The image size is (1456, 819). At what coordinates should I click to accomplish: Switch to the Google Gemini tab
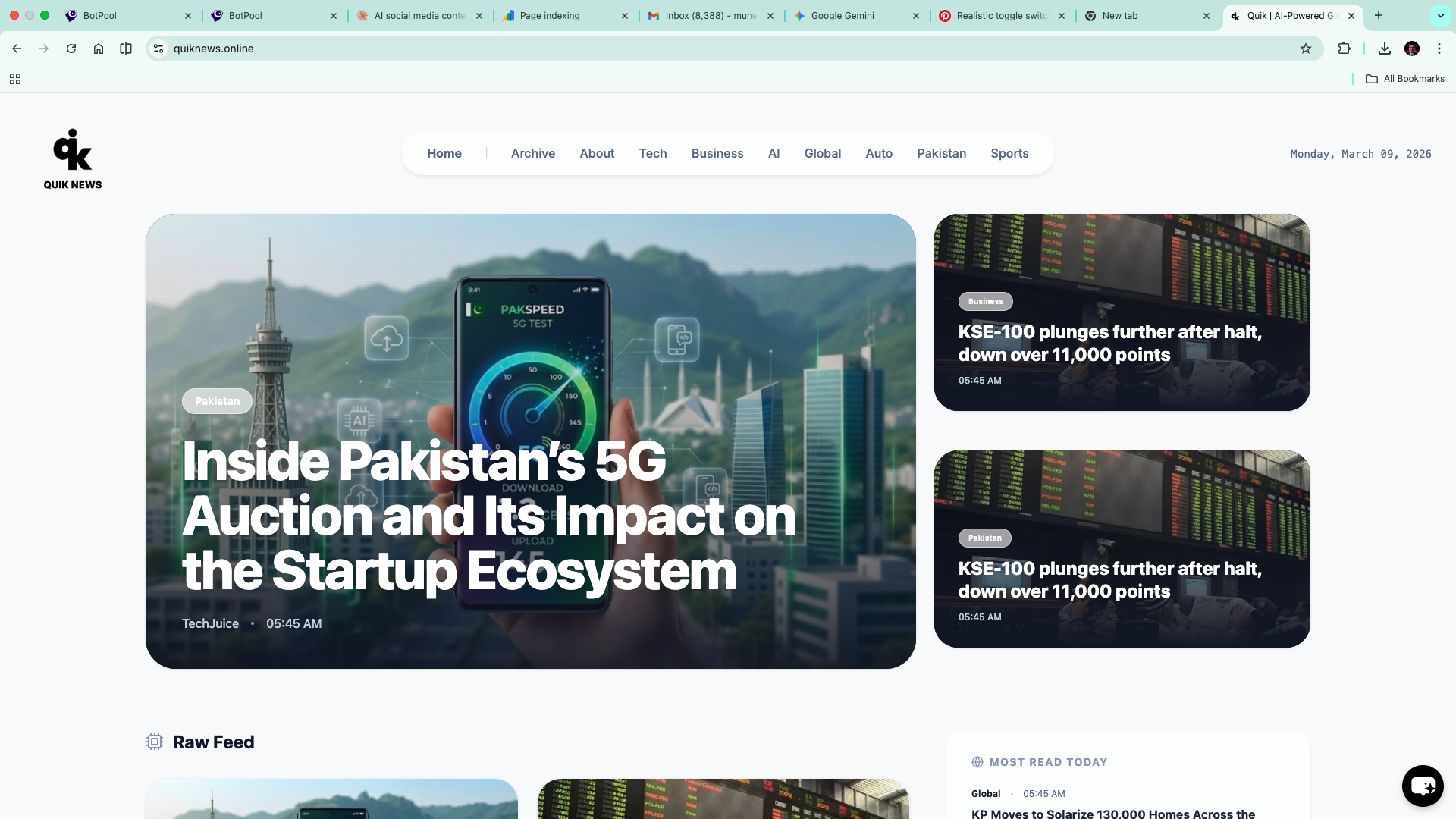(842, 15)
